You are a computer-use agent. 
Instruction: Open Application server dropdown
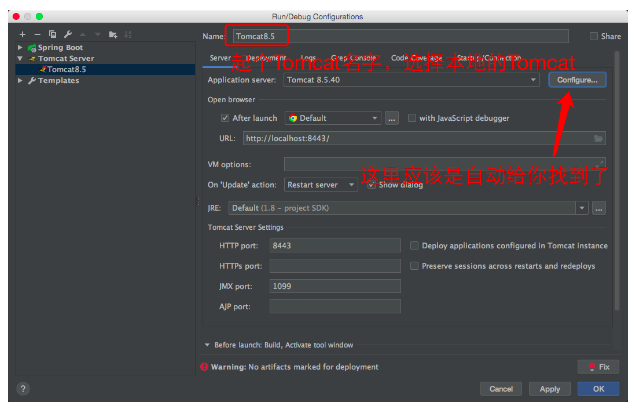click(x=412, y=80)
